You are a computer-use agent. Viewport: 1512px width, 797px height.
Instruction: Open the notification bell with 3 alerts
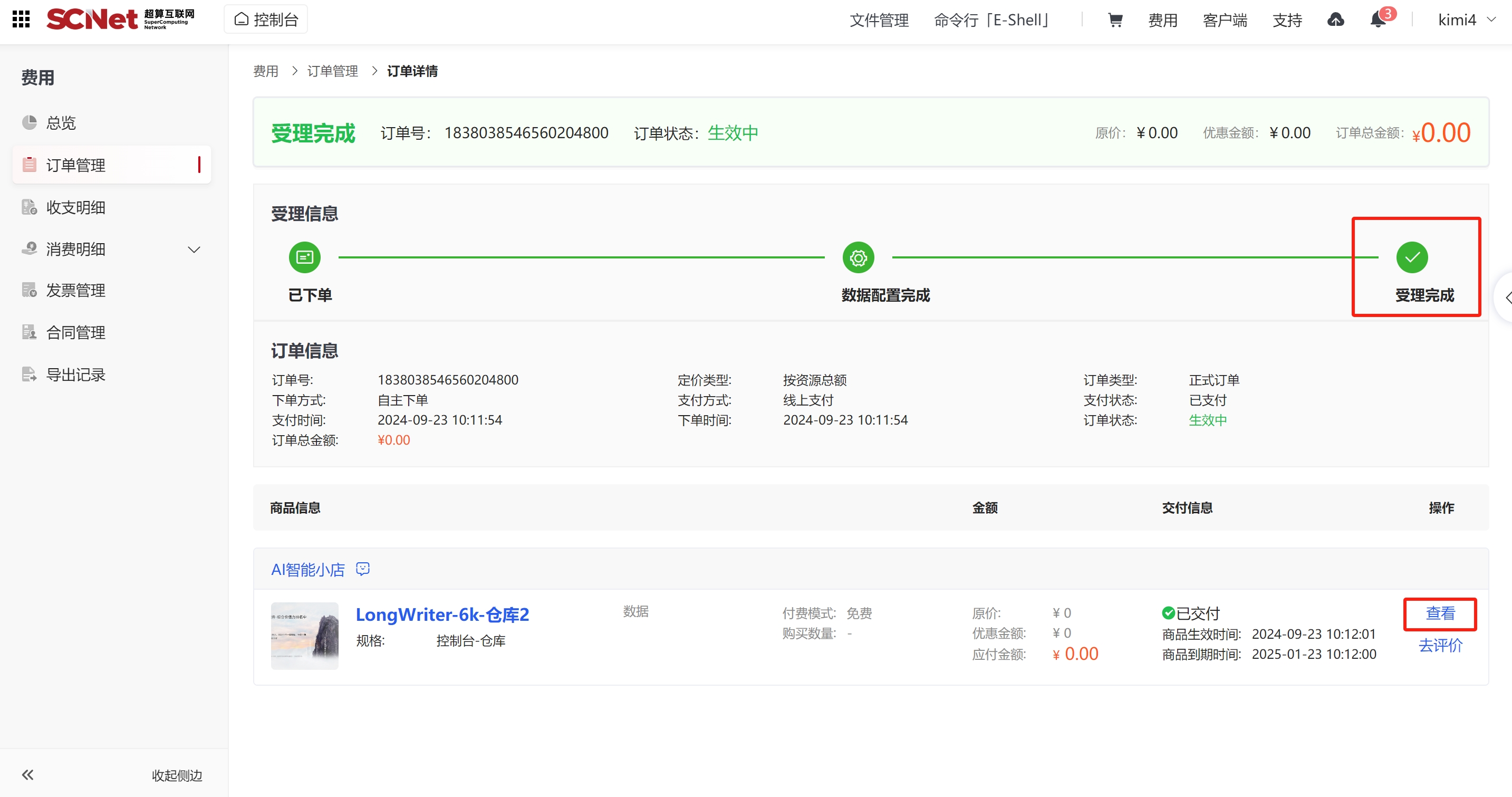tap(1378, 20)
